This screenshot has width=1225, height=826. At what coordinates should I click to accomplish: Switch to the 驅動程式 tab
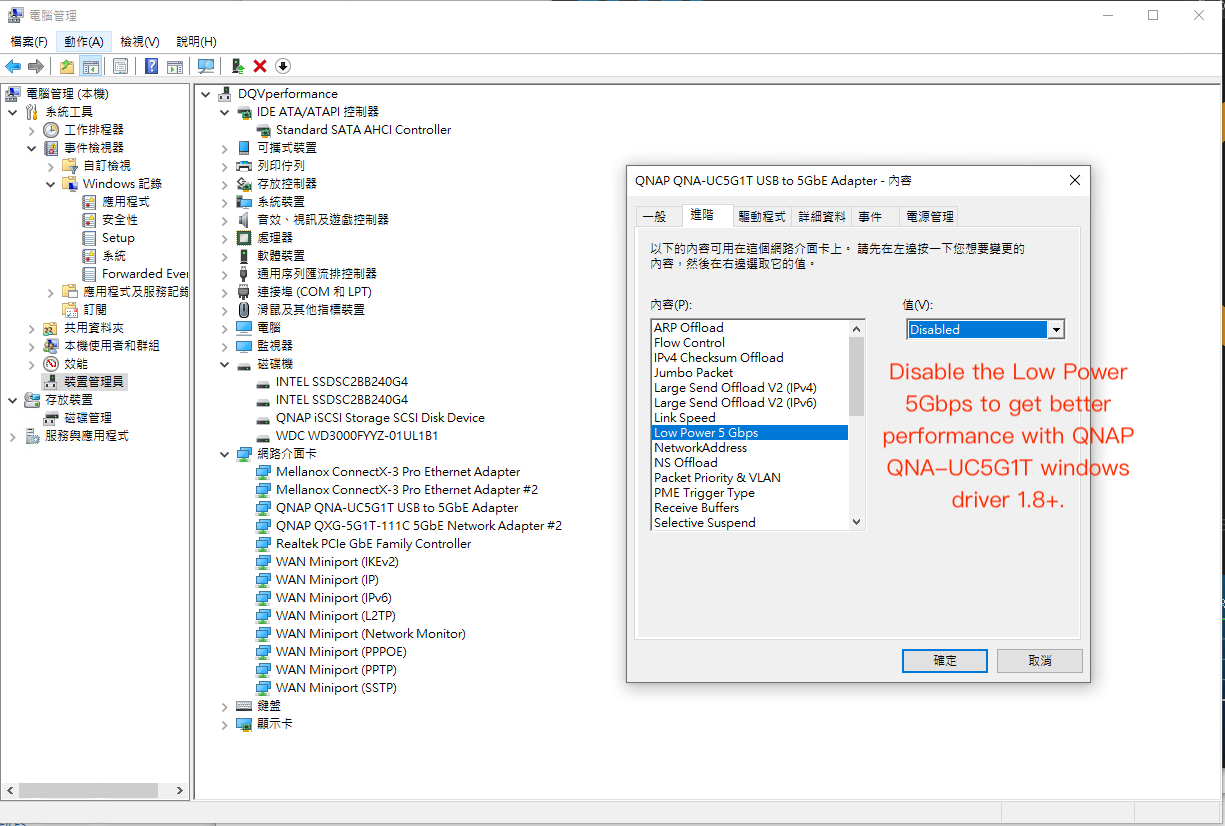click(761, 216)
